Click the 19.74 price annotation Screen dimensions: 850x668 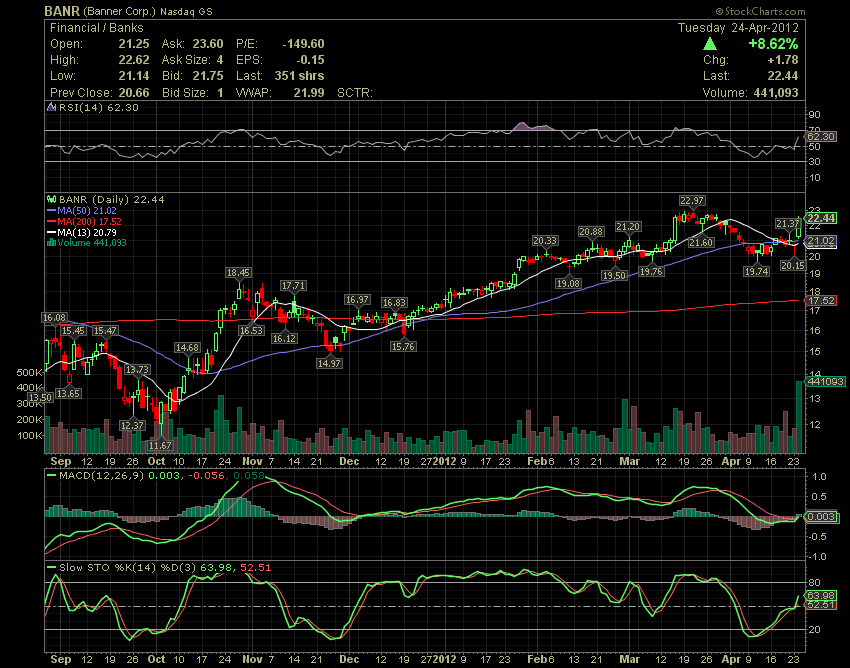click(756, 271)
